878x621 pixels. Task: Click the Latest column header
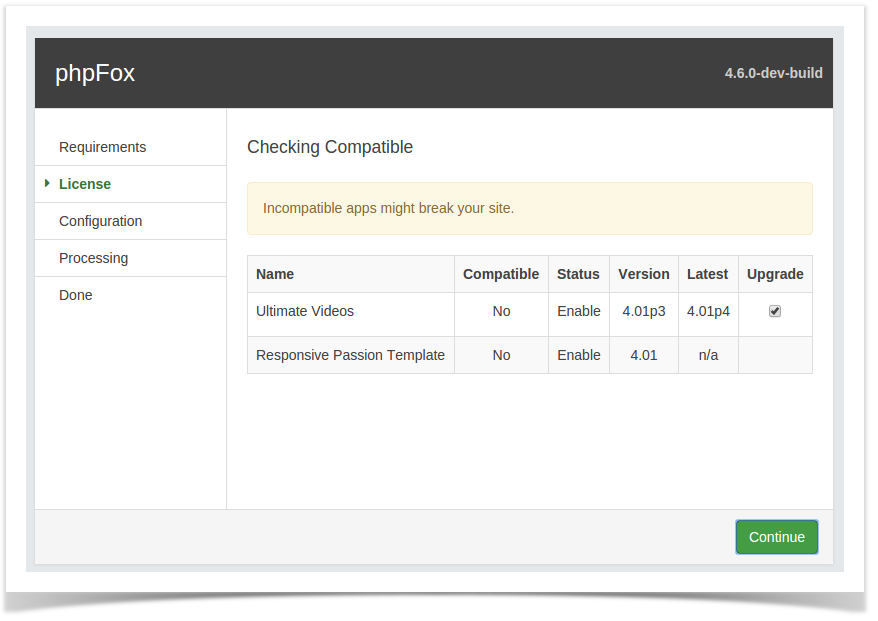[707, 274]
